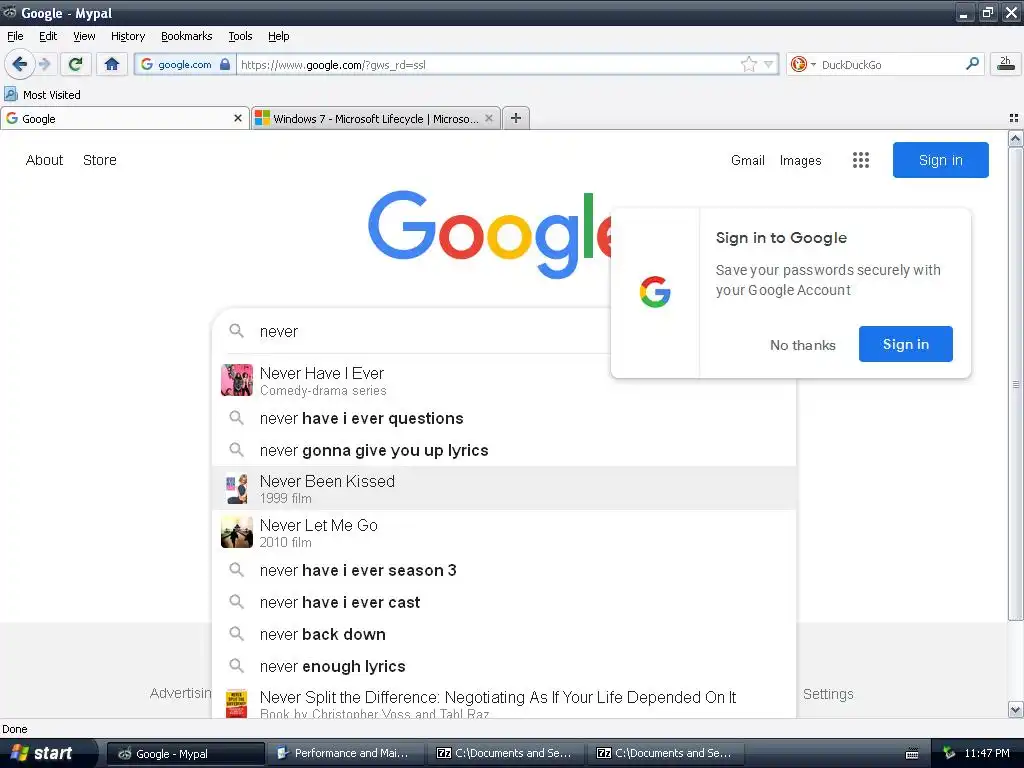Click Sign in inside the Google popup

905,344
